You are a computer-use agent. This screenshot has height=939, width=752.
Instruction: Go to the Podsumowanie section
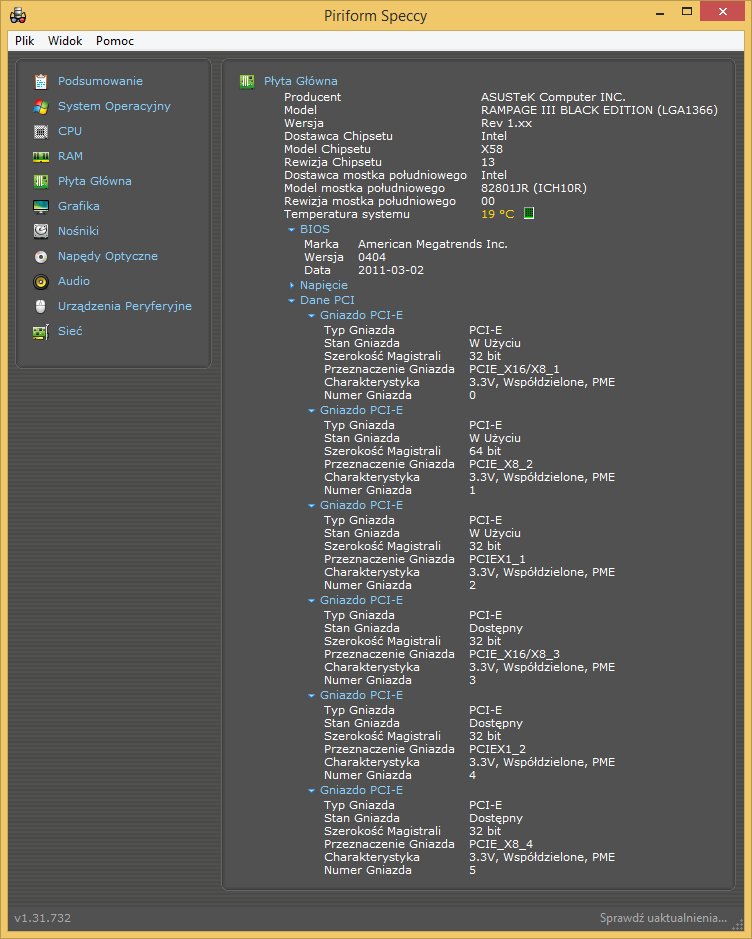tap(100, 81)
